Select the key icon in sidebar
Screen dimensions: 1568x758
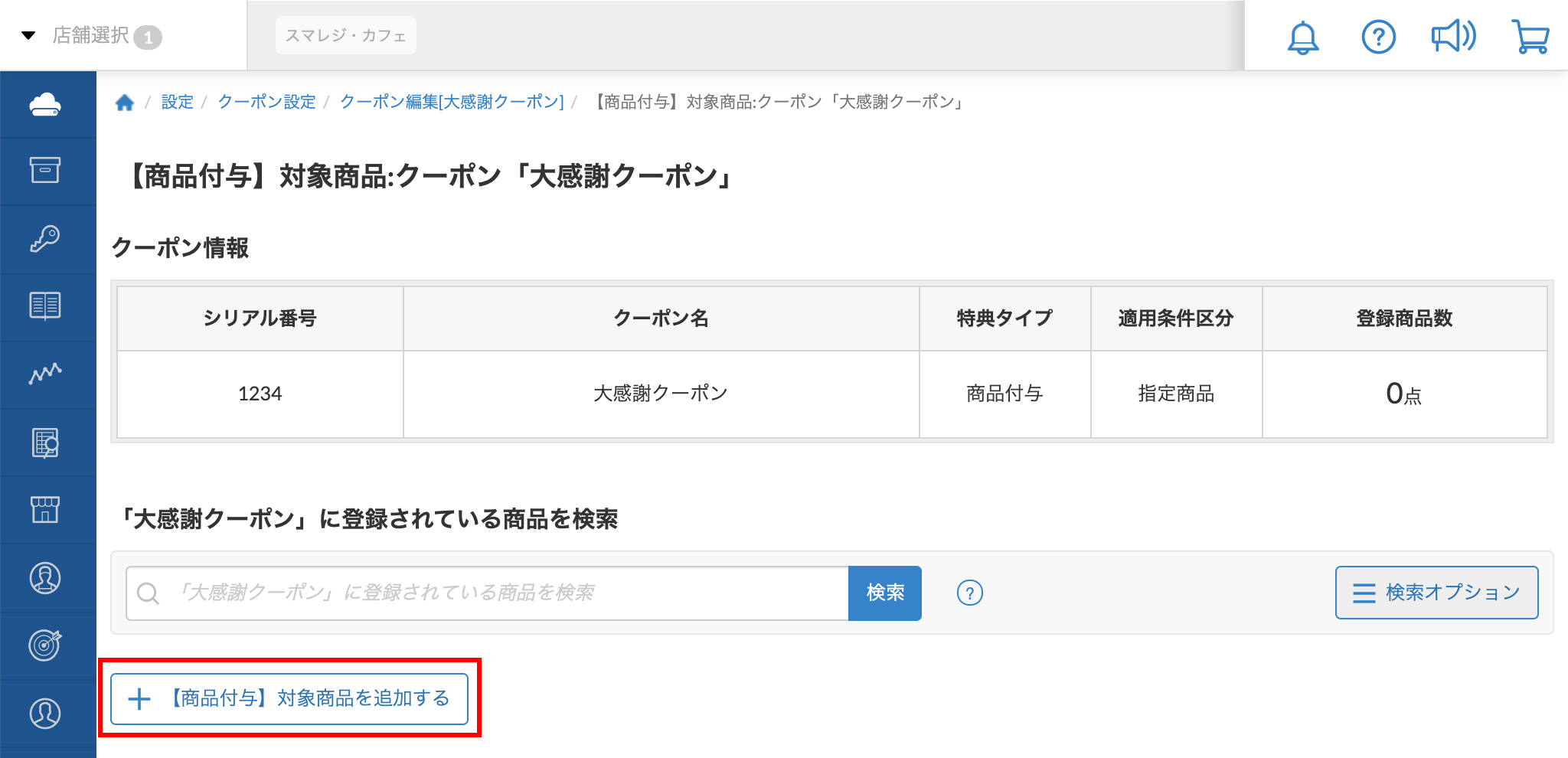coord(45,238)
